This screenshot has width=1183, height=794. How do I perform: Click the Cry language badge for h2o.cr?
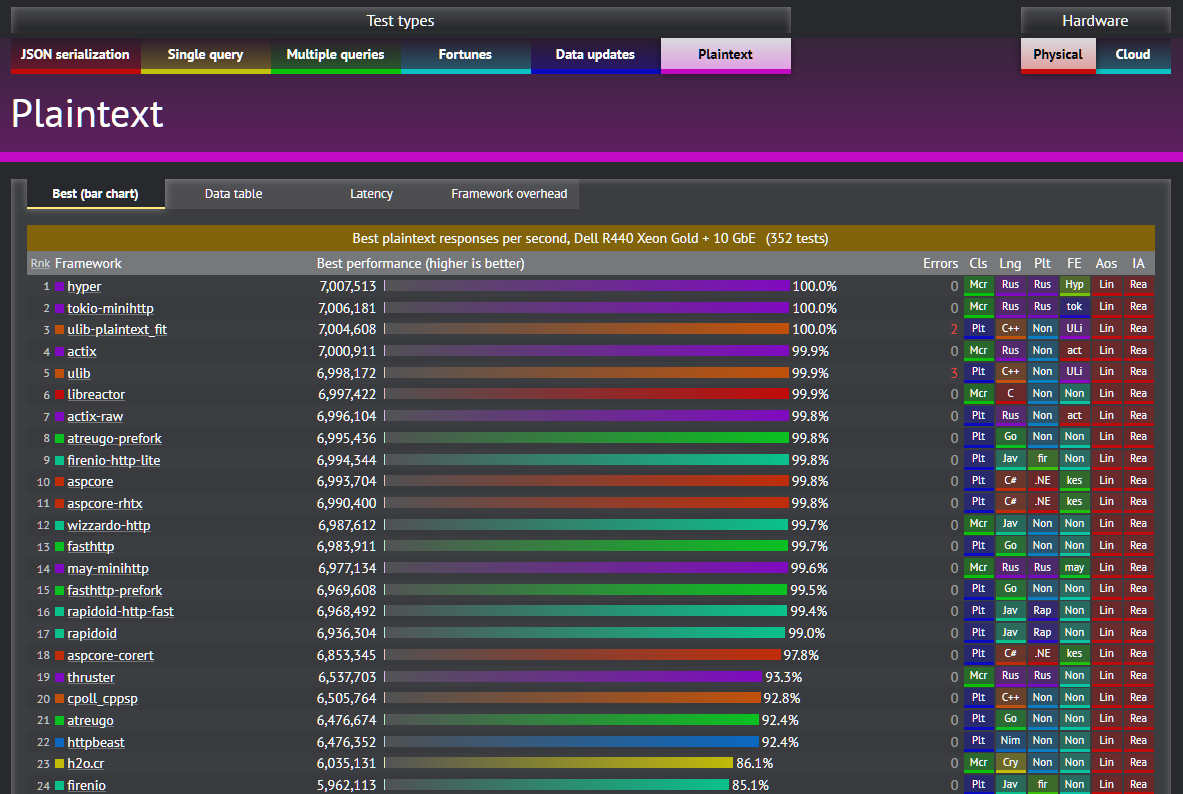tap(1010, 763)
